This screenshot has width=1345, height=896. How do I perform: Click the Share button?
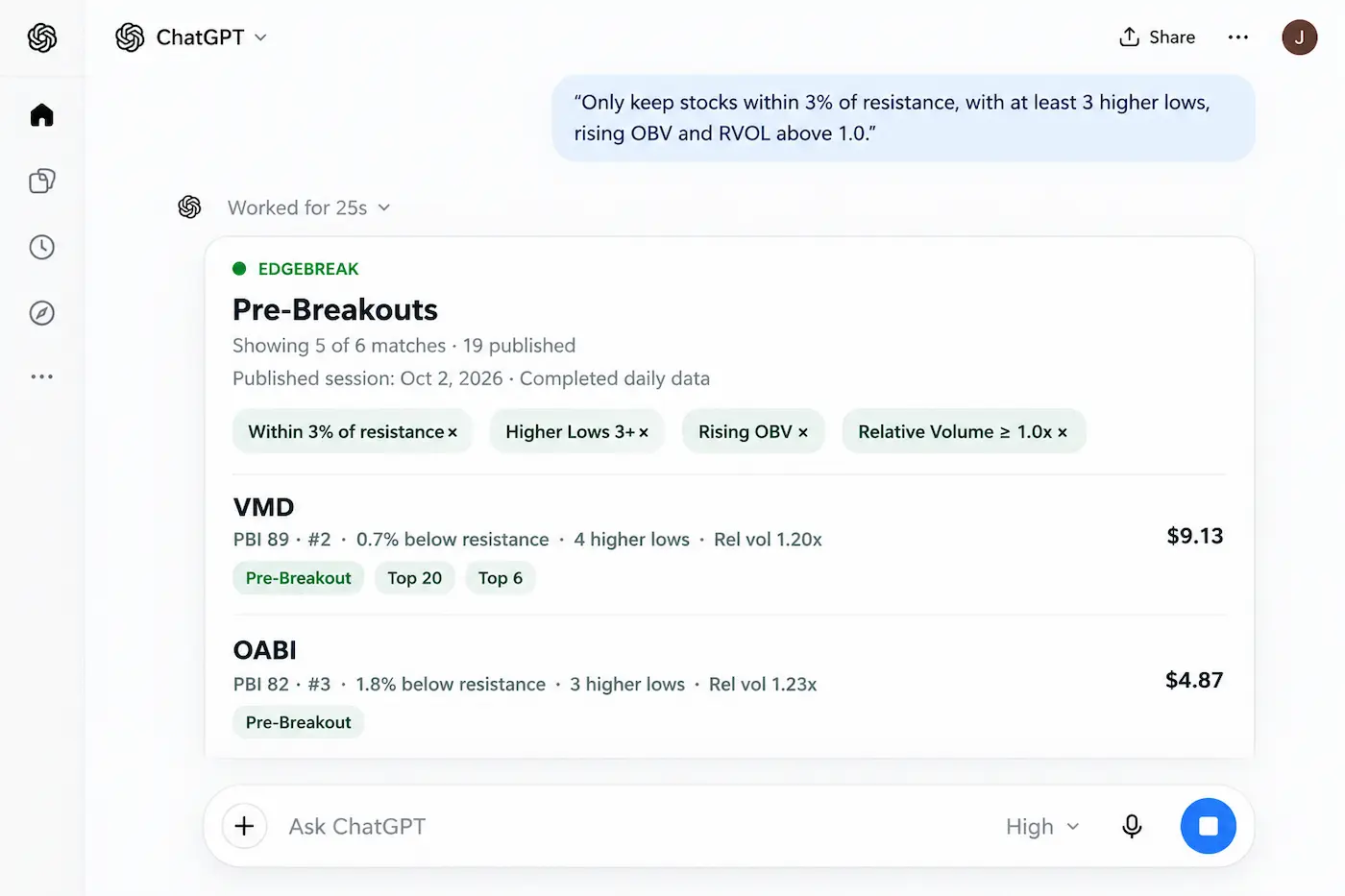point(1157,37)
